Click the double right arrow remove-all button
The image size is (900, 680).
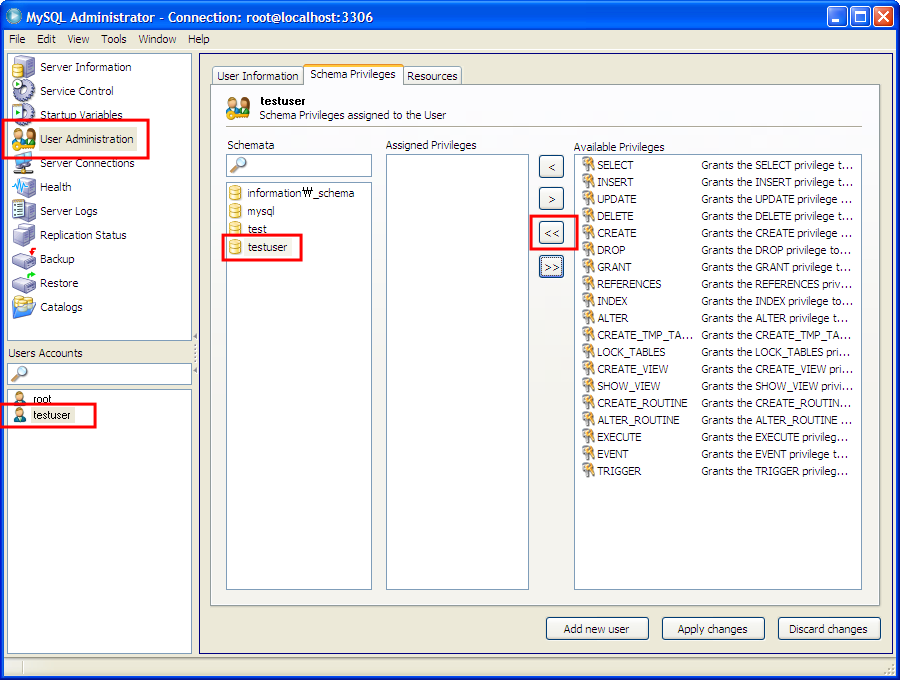[x=552, y=267]
